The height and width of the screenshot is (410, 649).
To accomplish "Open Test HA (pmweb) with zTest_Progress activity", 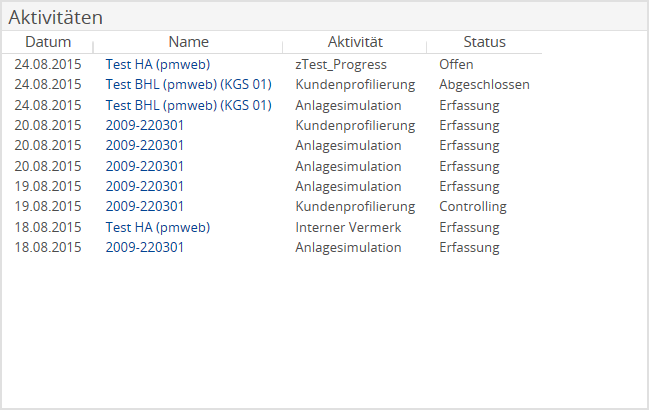I will pos(157,64).
